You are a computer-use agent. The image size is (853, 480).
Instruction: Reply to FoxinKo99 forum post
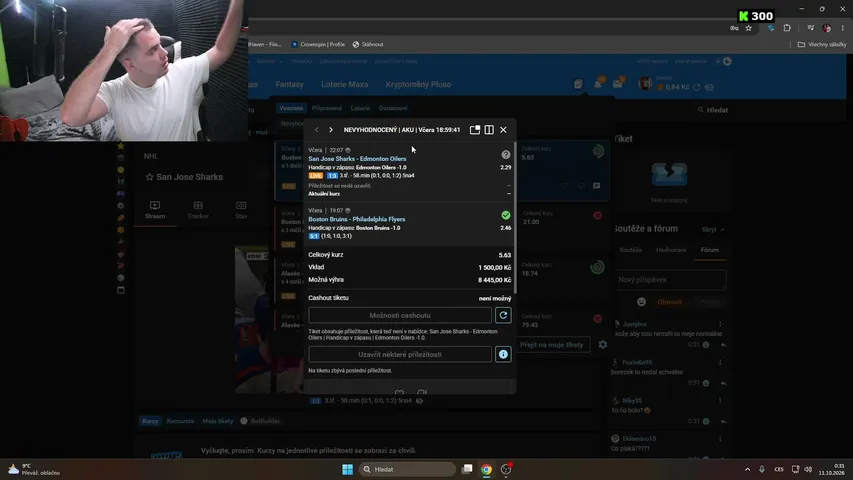click(723, 383)
